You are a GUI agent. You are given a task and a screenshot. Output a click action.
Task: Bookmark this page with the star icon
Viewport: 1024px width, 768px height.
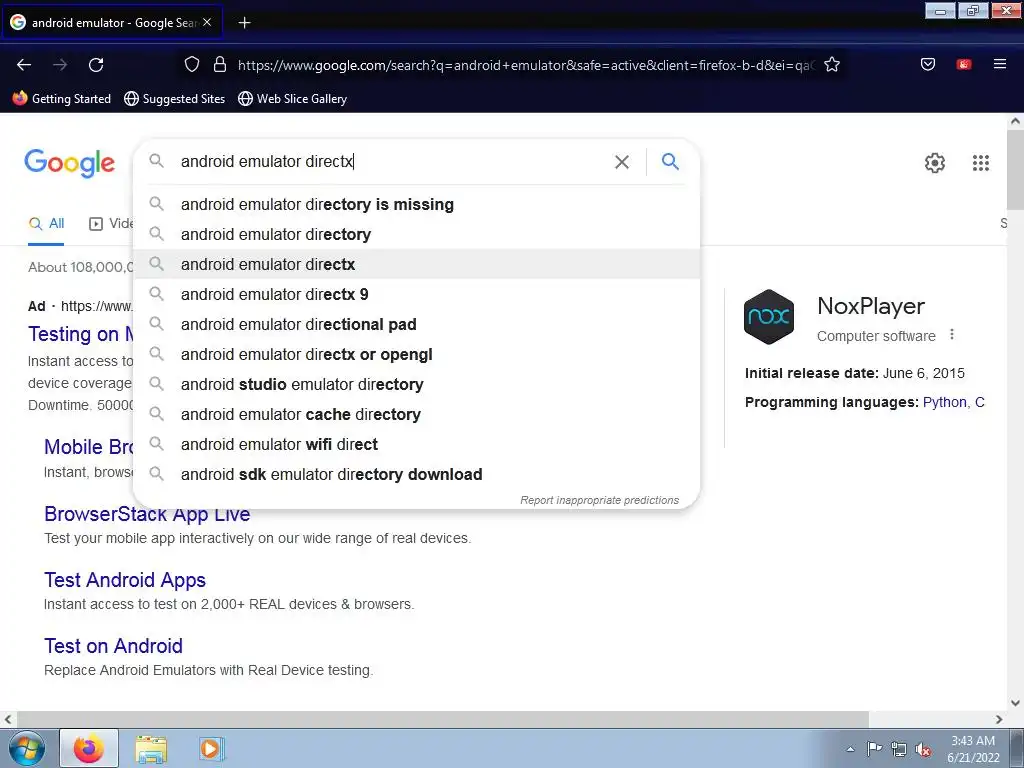pos(832,65)
